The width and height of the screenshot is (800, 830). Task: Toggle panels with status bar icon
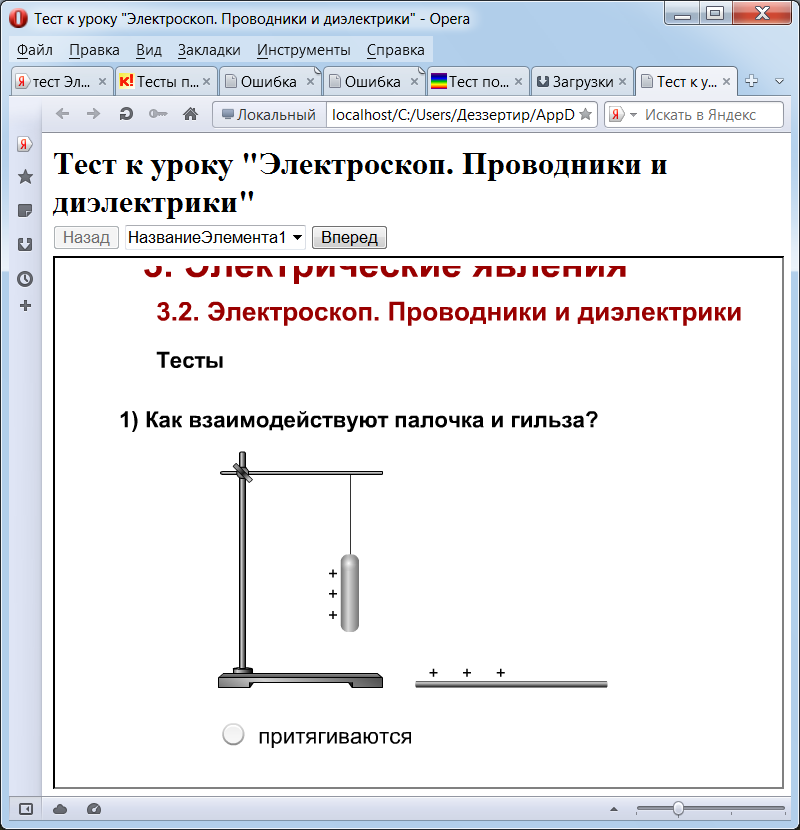pyautogui.click(x=25, y=809)
